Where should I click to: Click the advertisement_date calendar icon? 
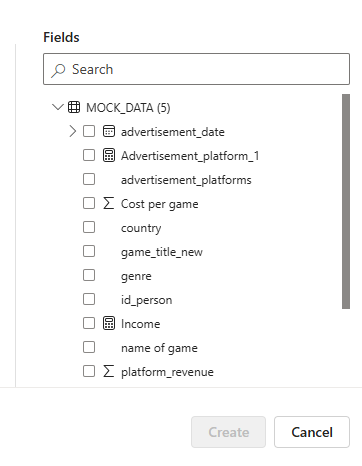[109, 131]
